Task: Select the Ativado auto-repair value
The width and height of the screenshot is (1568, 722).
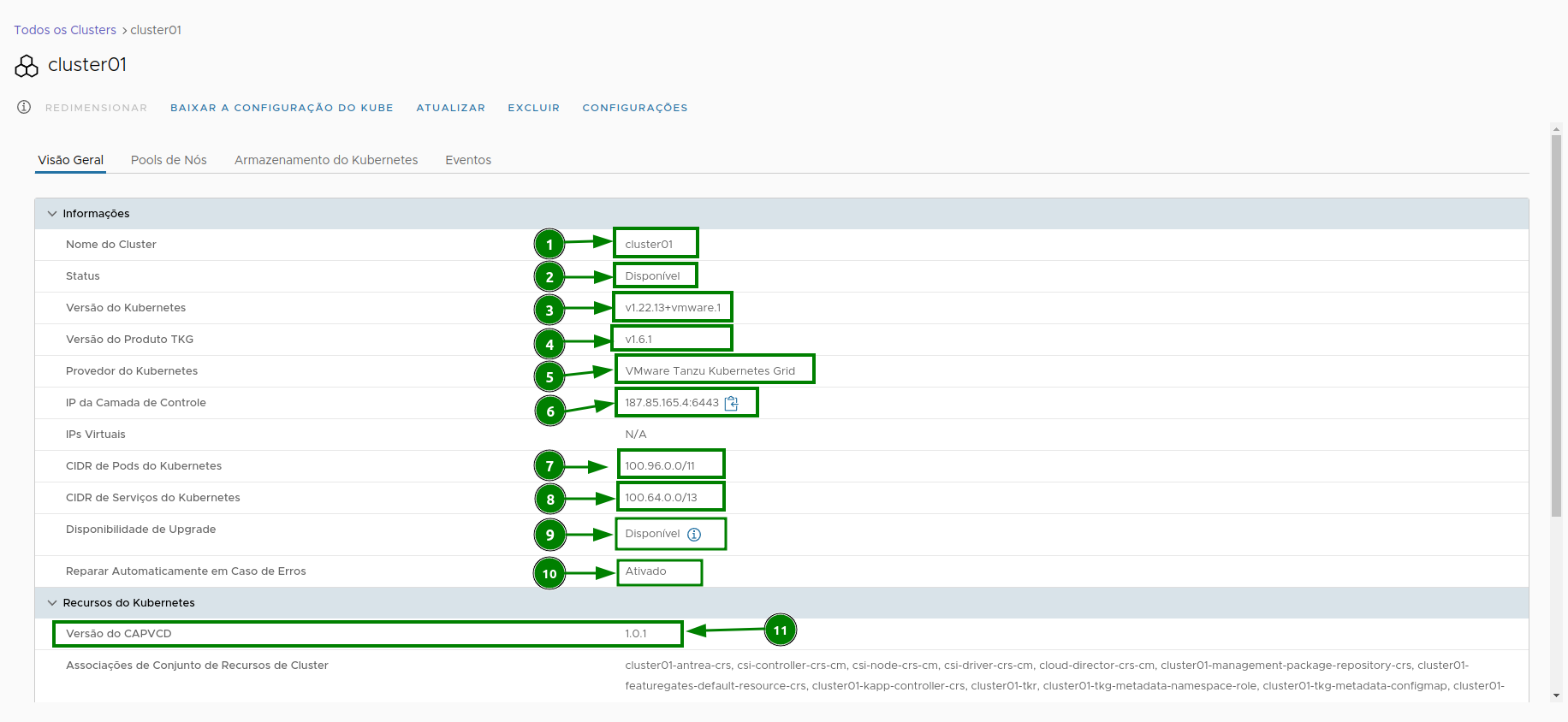Action: 645,571
